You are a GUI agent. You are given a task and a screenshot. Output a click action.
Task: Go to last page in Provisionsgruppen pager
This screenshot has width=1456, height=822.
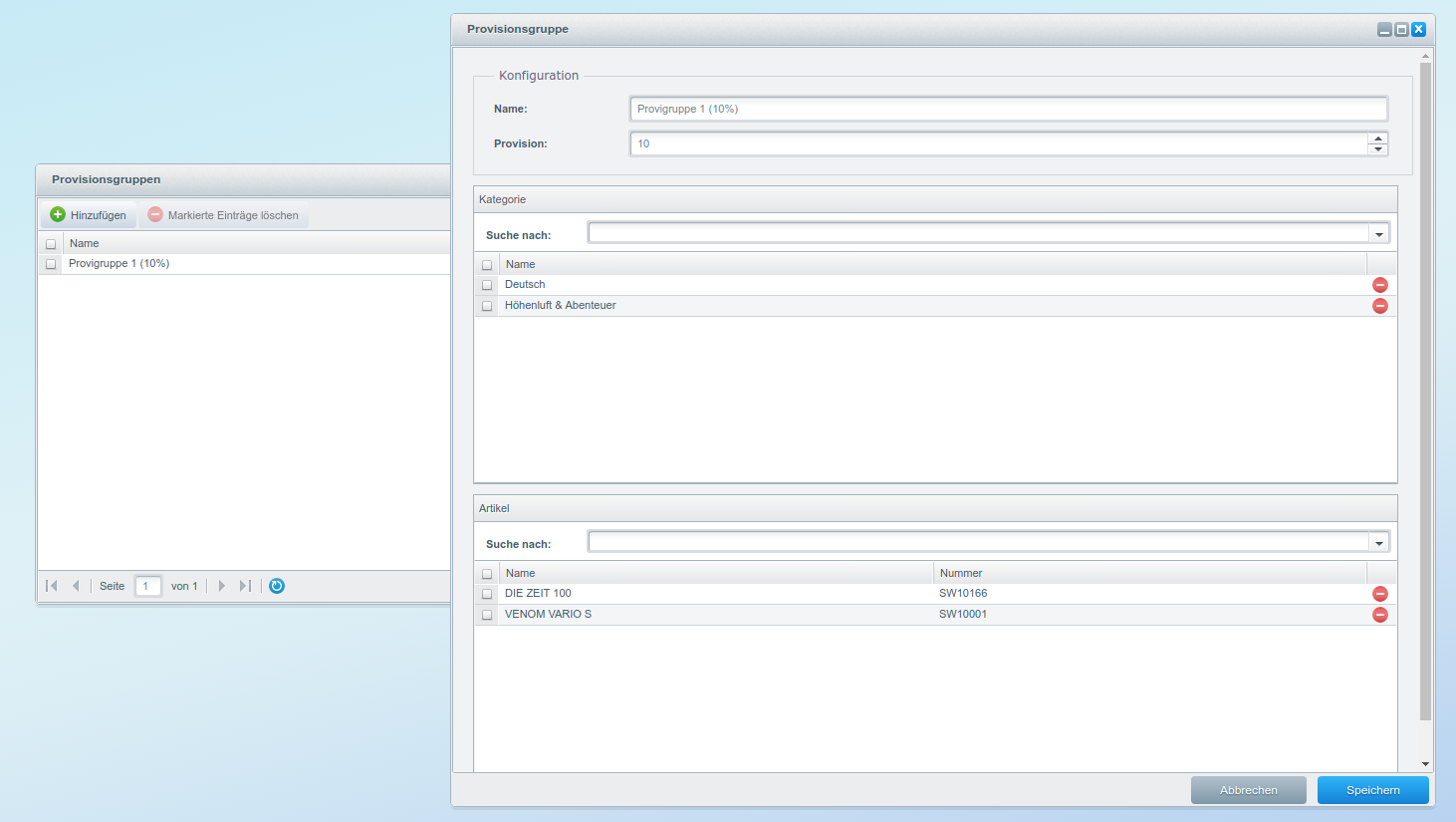245,586
